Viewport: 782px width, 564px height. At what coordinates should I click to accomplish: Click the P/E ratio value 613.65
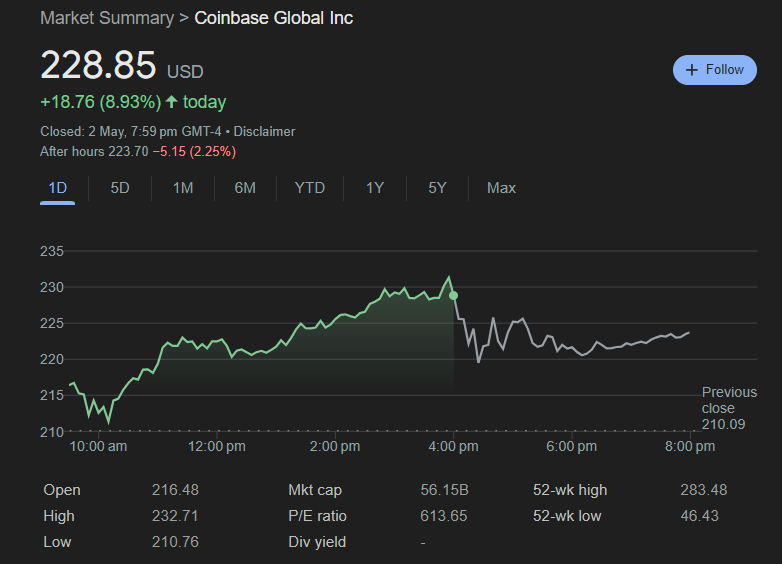(x=443, y=516)
